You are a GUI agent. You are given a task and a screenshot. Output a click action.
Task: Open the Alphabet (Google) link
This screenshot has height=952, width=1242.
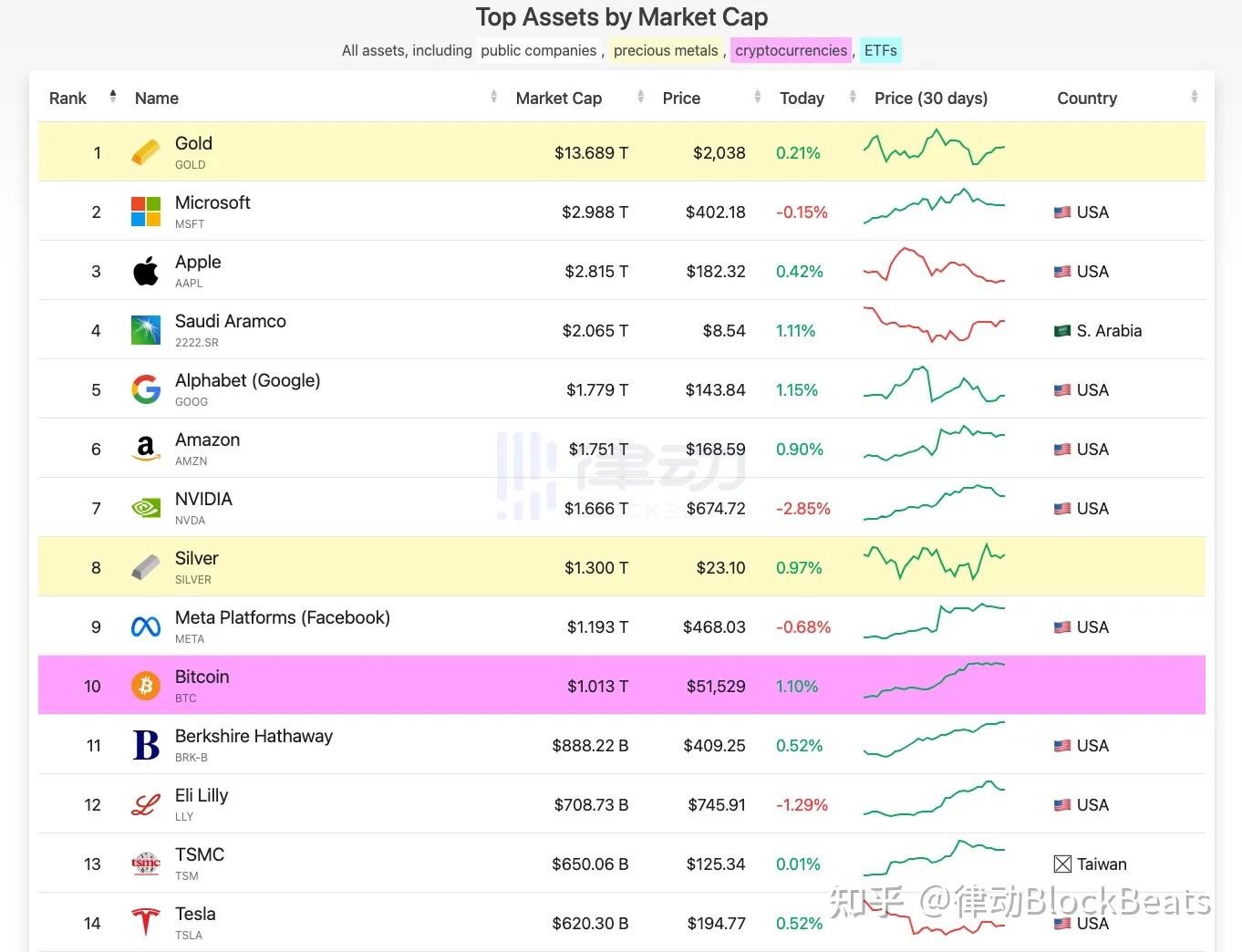(248, 380)
